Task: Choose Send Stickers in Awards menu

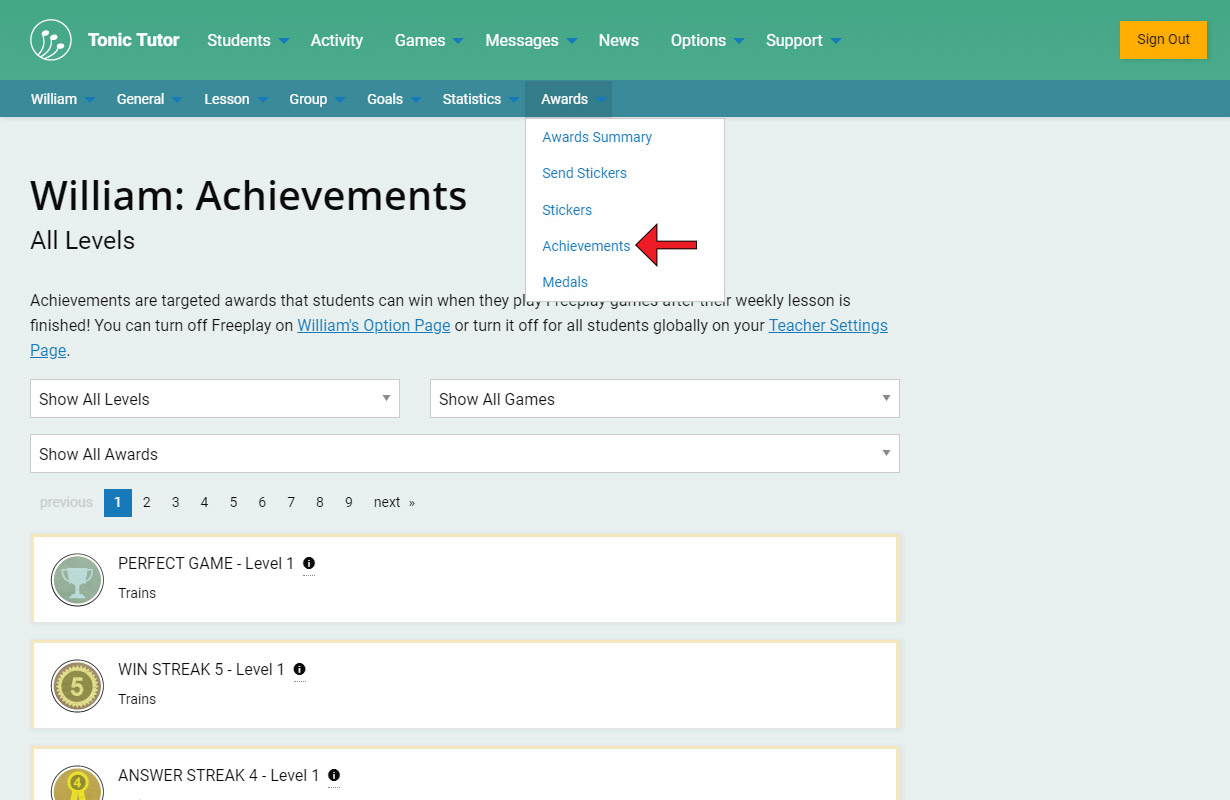Action: tap(584, 173)
